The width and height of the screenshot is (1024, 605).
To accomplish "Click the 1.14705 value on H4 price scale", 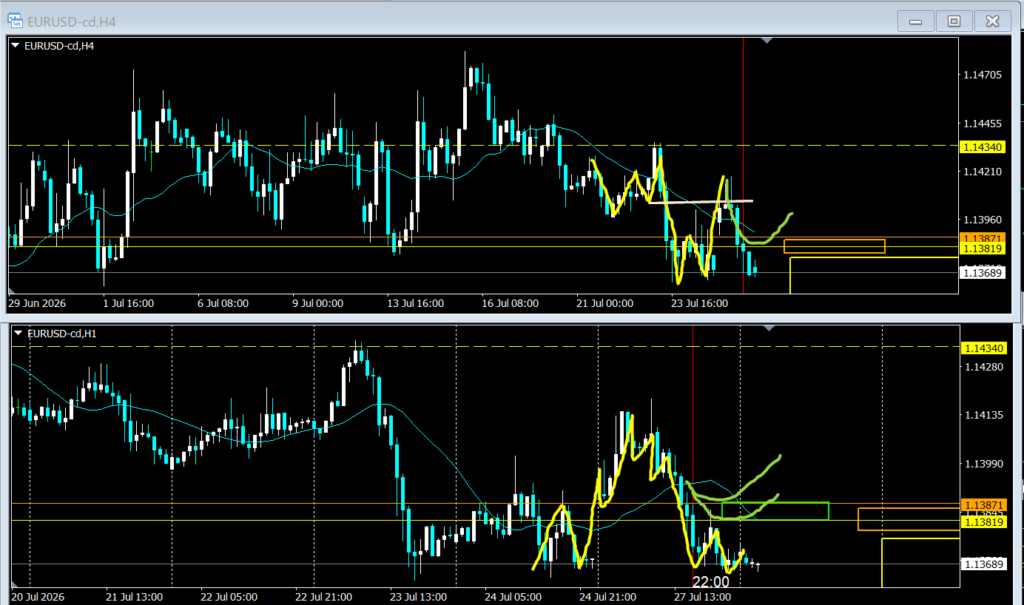I will click(x=983, y=74).
